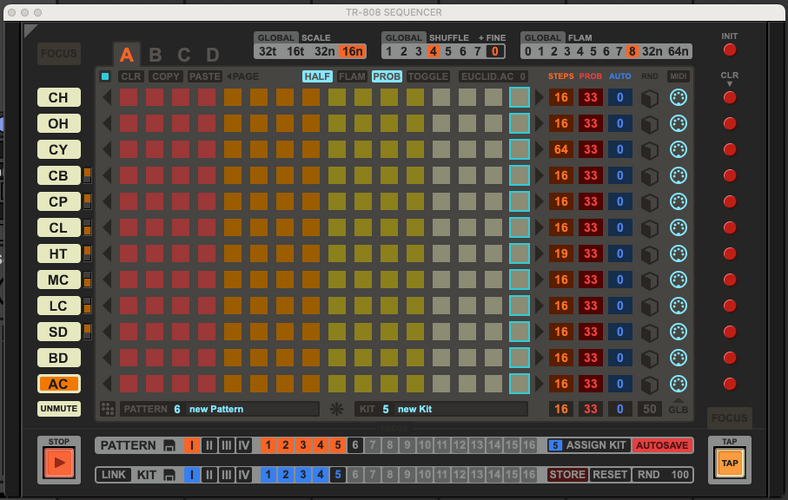Click the pattern save disk icon
Viewport: 788px width, 500px height.
pyautogui.click(x=169, y=446)
